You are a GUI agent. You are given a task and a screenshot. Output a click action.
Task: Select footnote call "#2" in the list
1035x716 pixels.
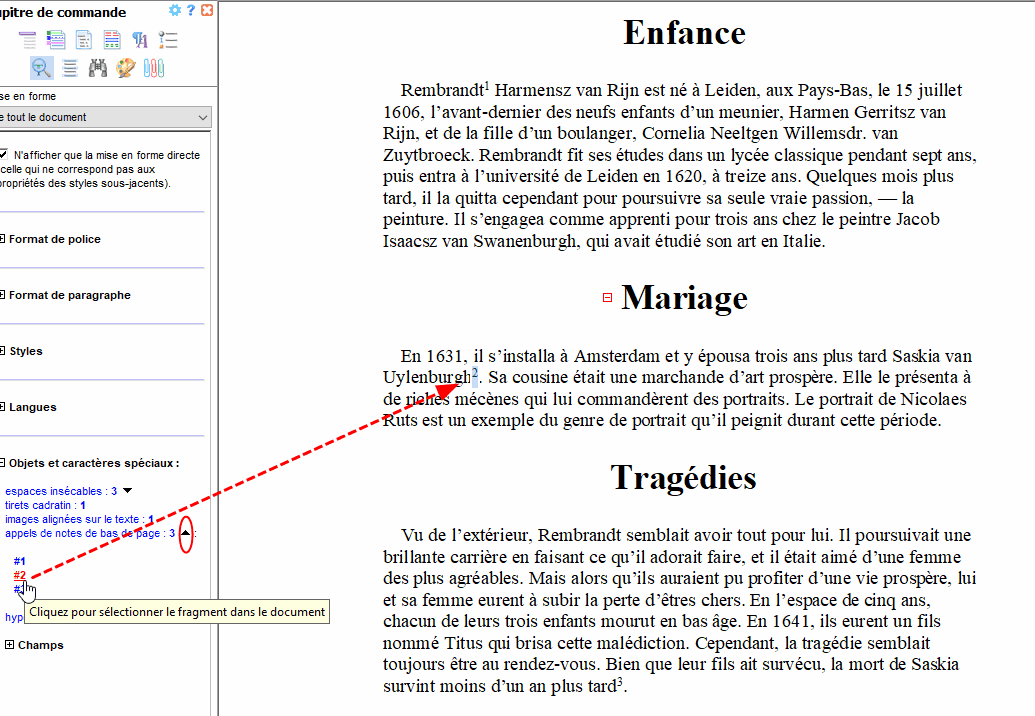pos(19,575)
